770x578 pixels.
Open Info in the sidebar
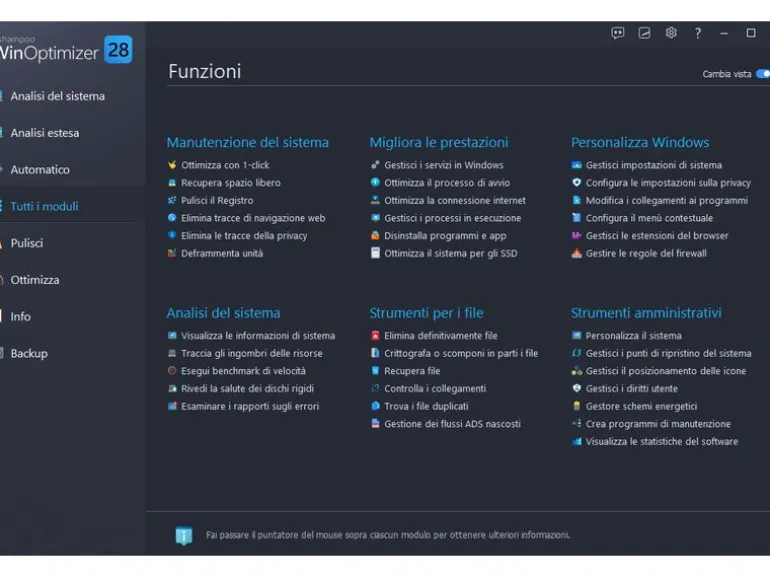pyautogui.click(x=20, y=317)
